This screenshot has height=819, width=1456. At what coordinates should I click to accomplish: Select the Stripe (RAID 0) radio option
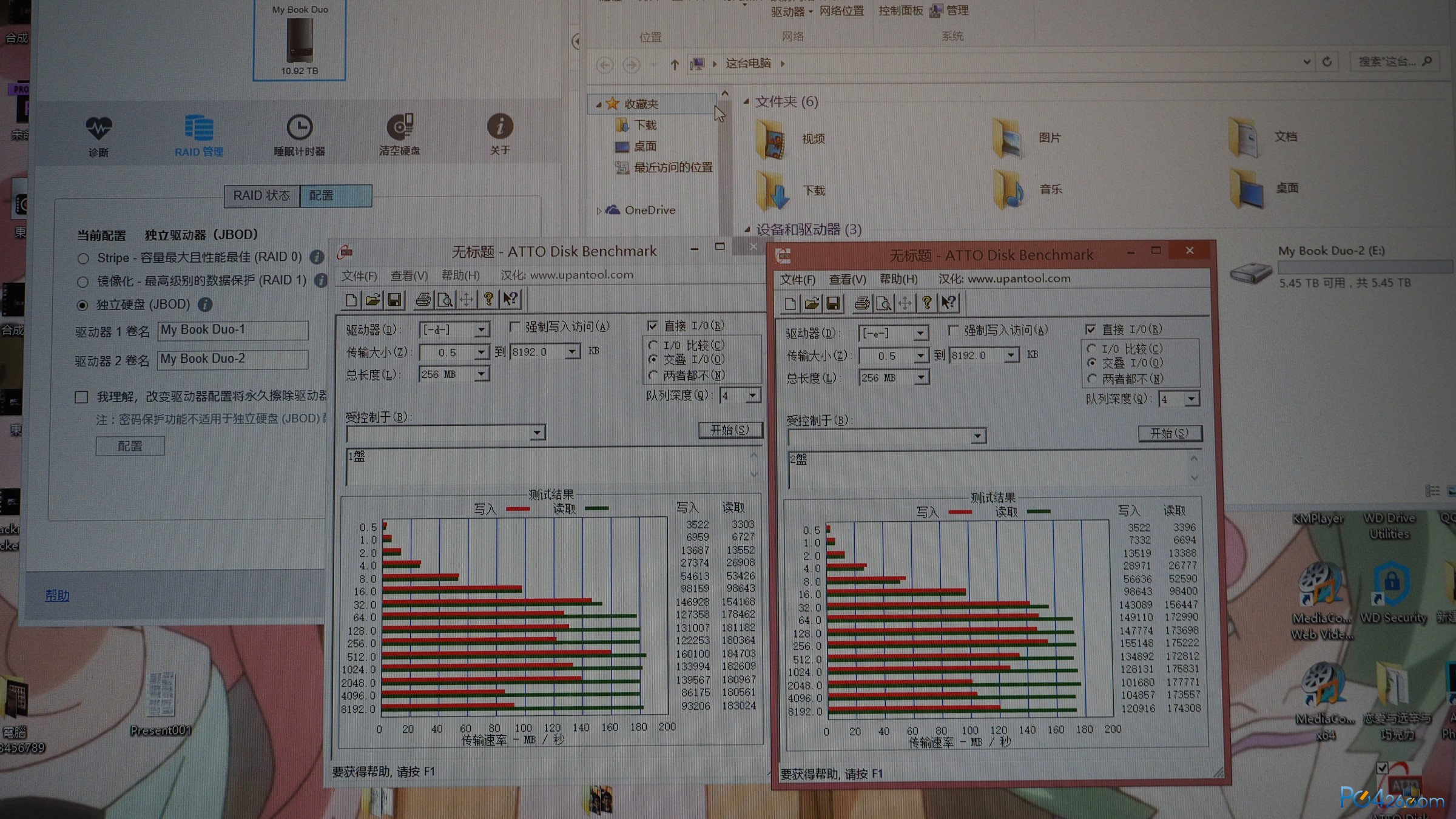click(x=83, y=259)
